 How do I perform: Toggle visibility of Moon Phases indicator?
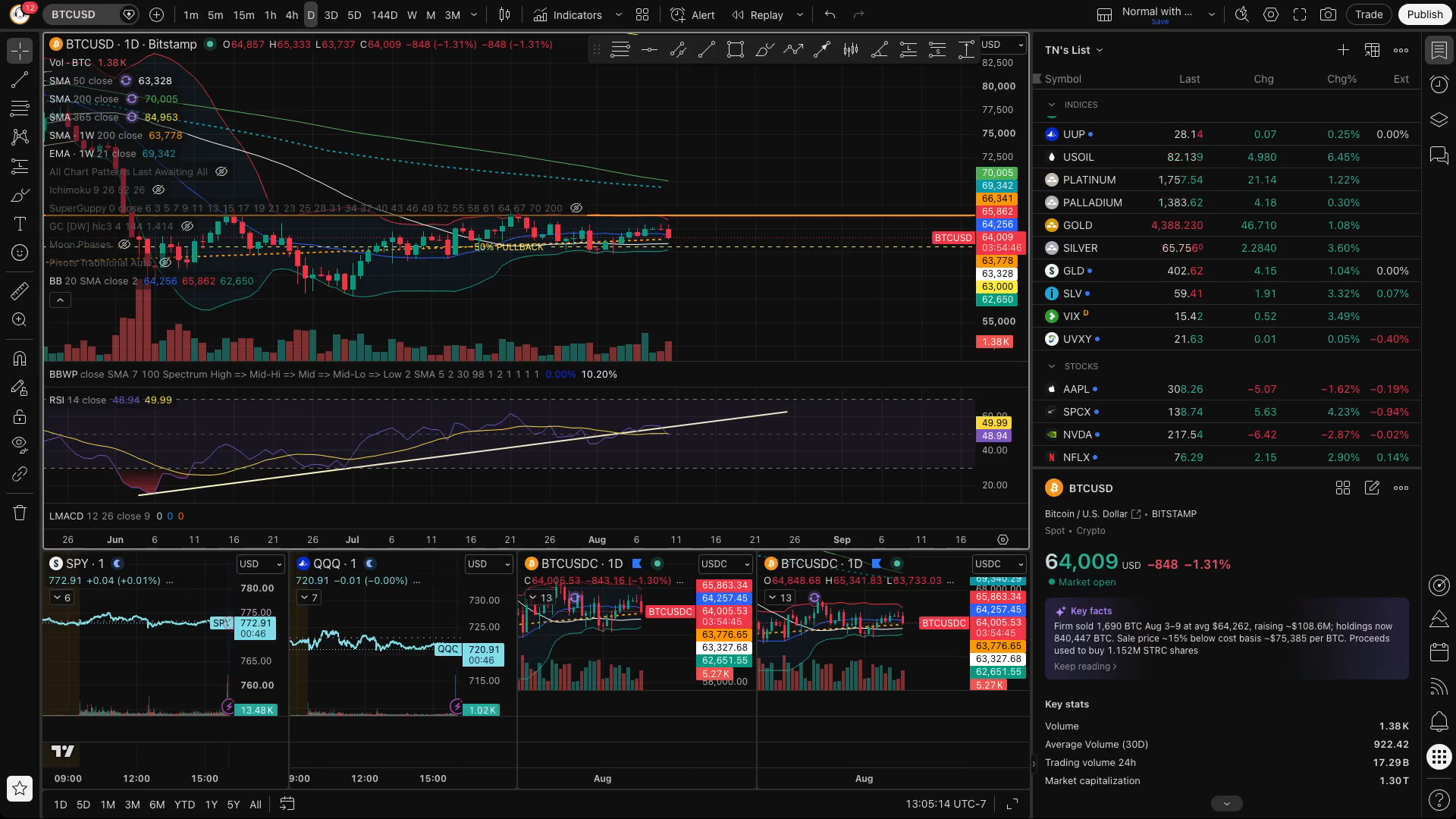tap(124, 244)
